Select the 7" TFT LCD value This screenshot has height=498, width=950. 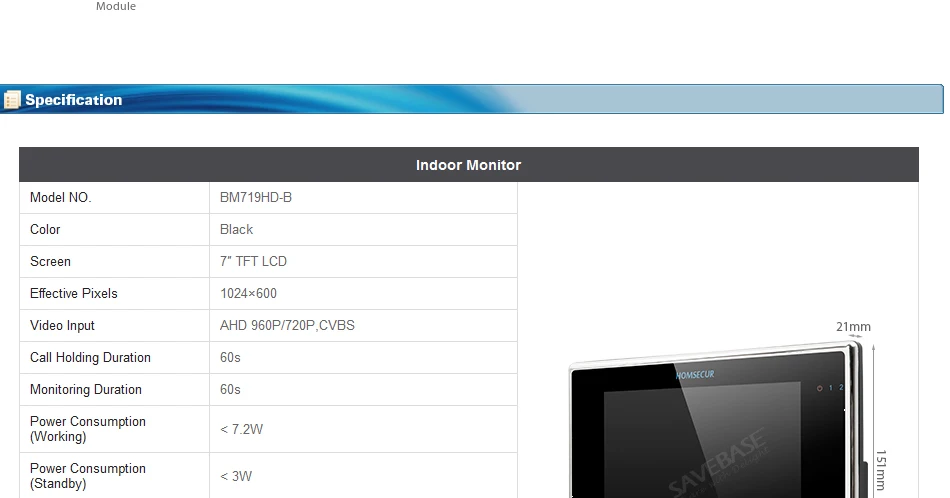[x=253, y=262]
